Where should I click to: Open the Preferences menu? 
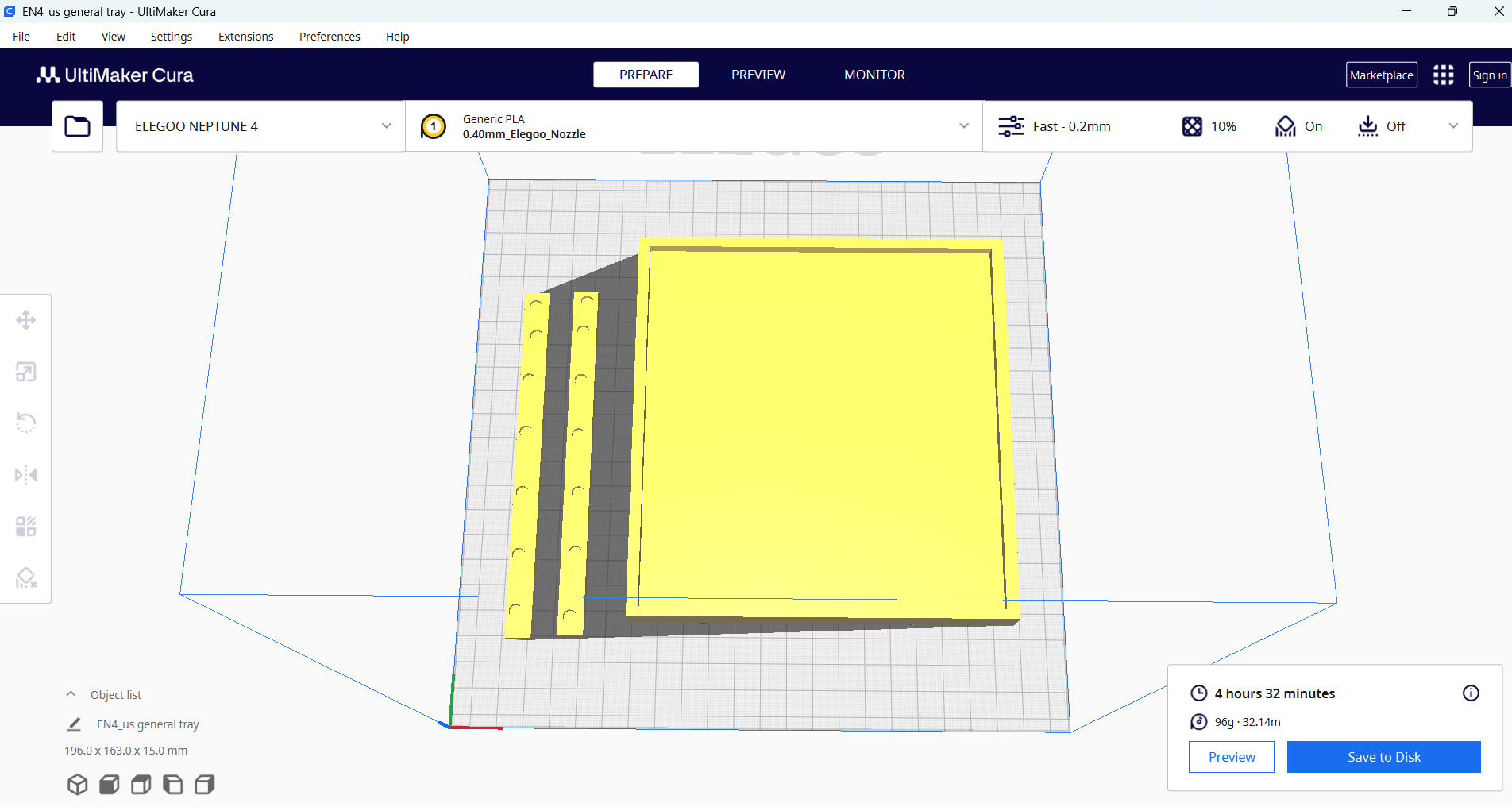(x=330, y=37)
